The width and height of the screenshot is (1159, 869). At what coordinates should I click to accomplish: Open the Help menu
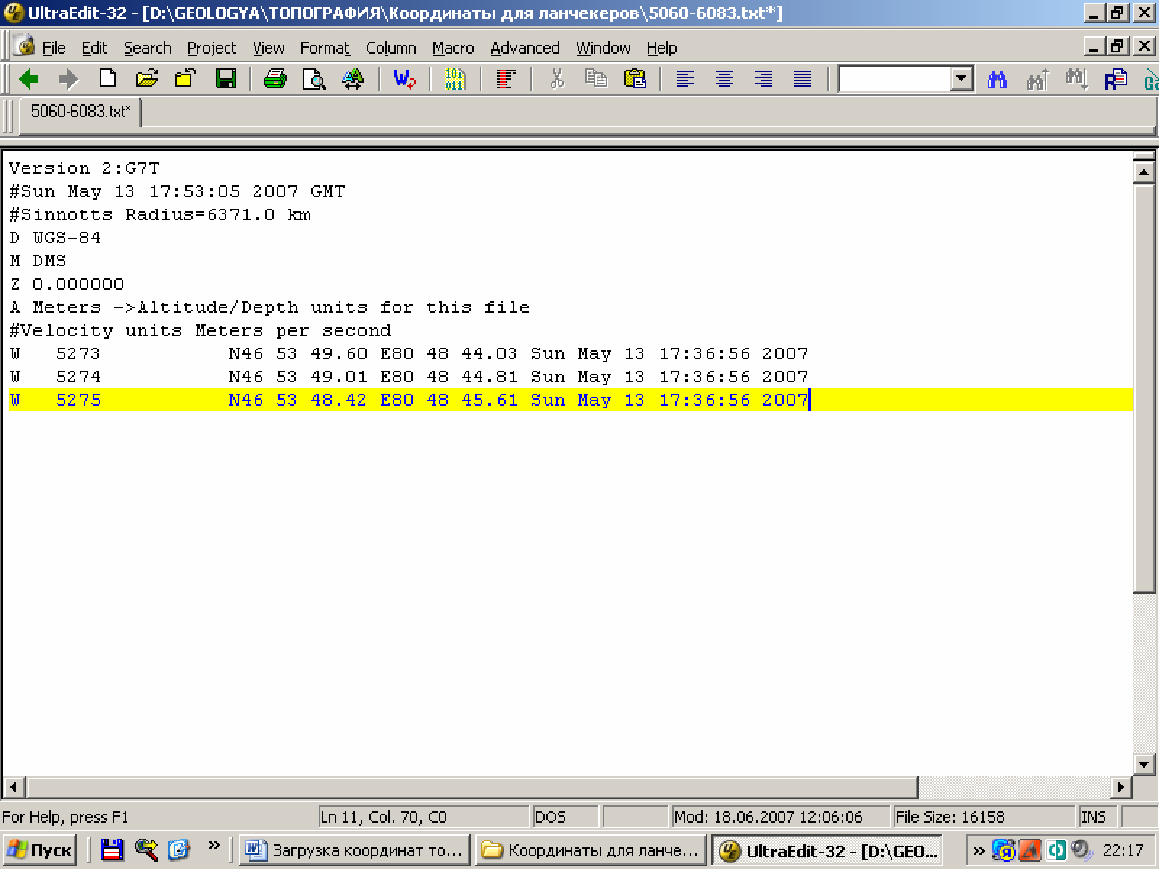pos(662,48)
